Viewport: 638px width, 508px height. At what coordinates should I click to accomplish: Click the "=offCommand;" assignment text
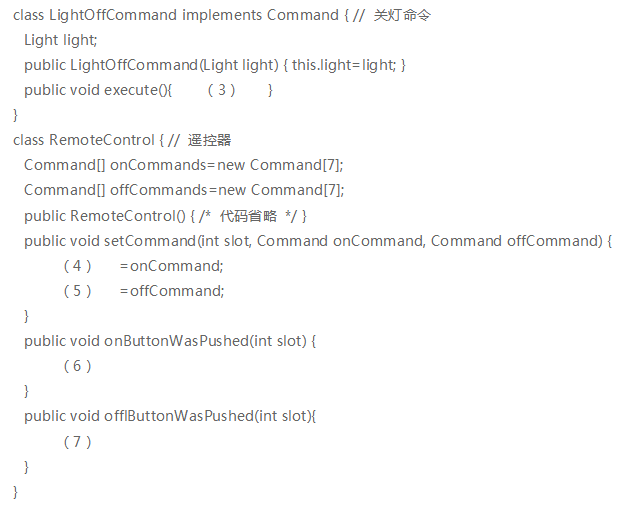point(171,291)
